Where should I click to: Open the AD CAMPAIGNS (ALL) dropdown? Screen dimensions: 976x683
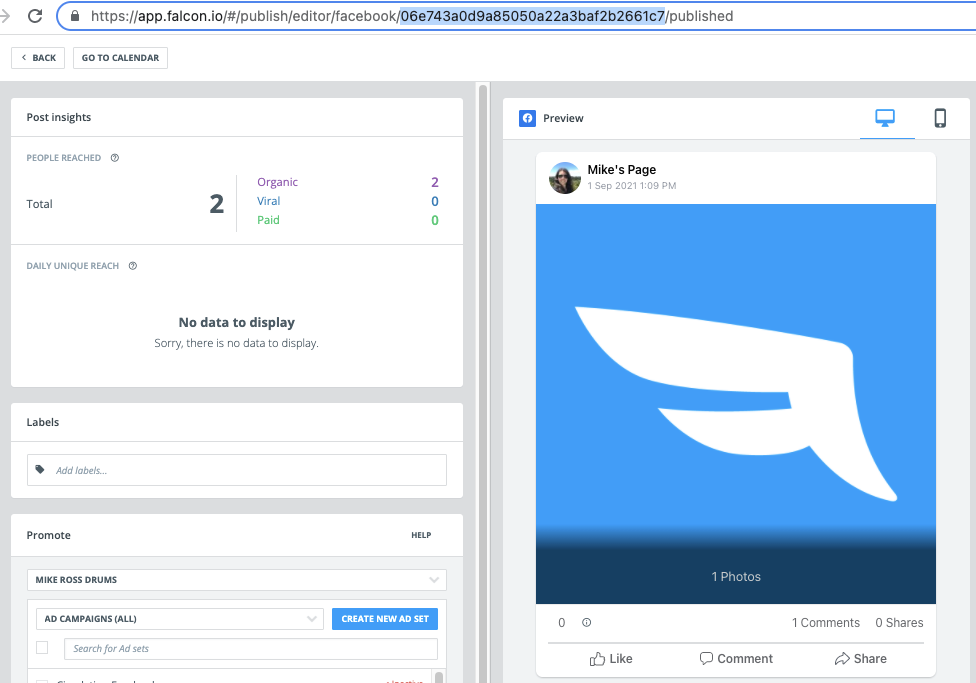(x=180, y=619)
